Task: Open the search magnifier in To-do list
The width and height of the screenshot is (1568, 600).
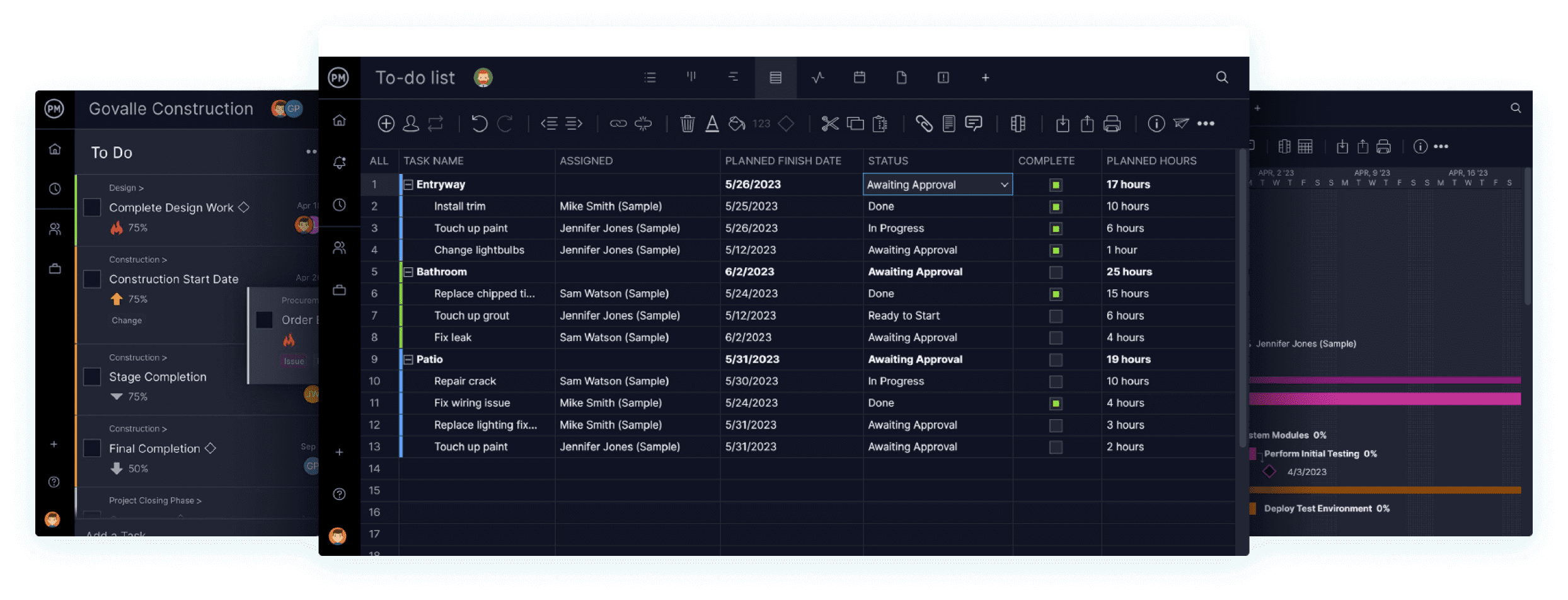Action: pyautogui.click(x=1221, y=77)
